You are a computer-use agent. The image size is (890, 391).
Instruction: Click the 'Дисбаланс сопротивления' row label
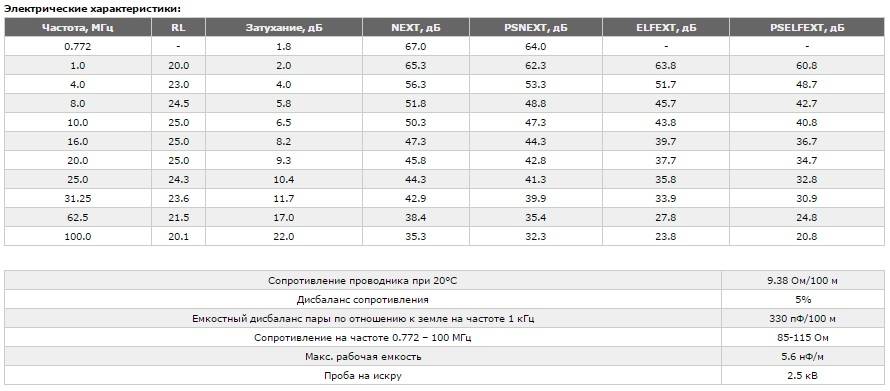[x=363, y=299]
